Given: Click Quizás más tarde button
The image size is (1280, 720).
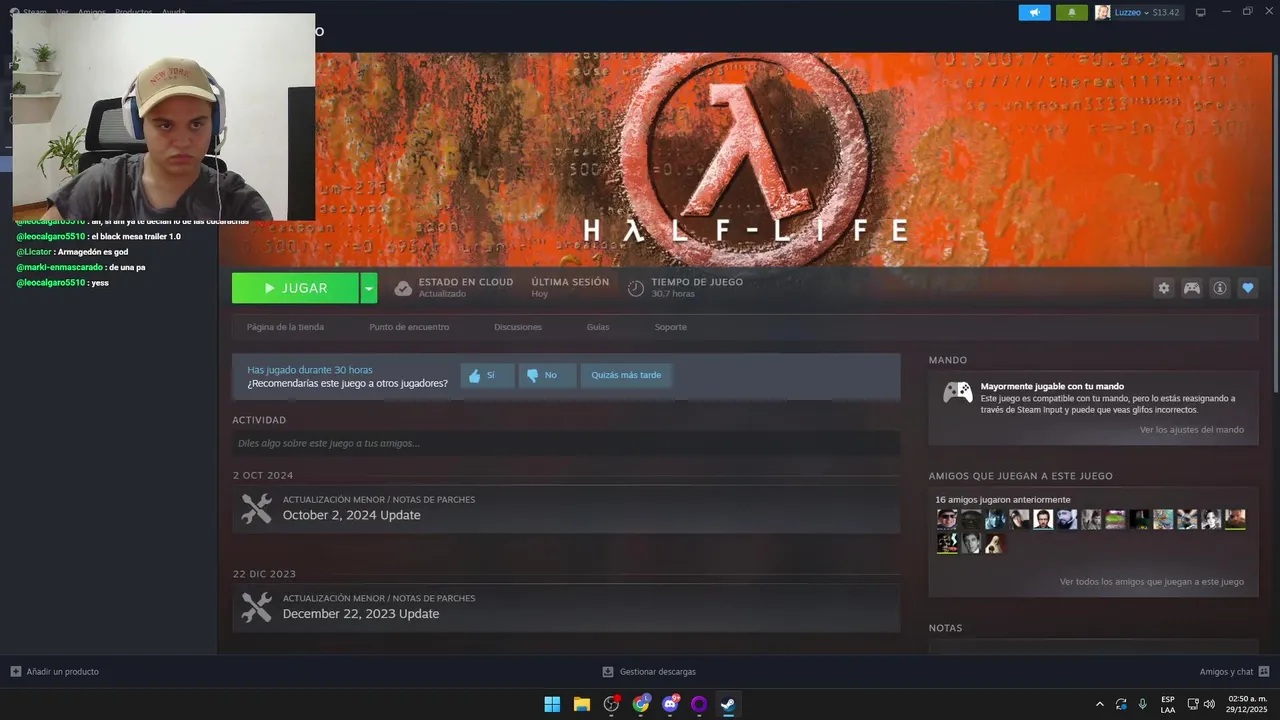Looking at the screenshot, I should [626, 375].
